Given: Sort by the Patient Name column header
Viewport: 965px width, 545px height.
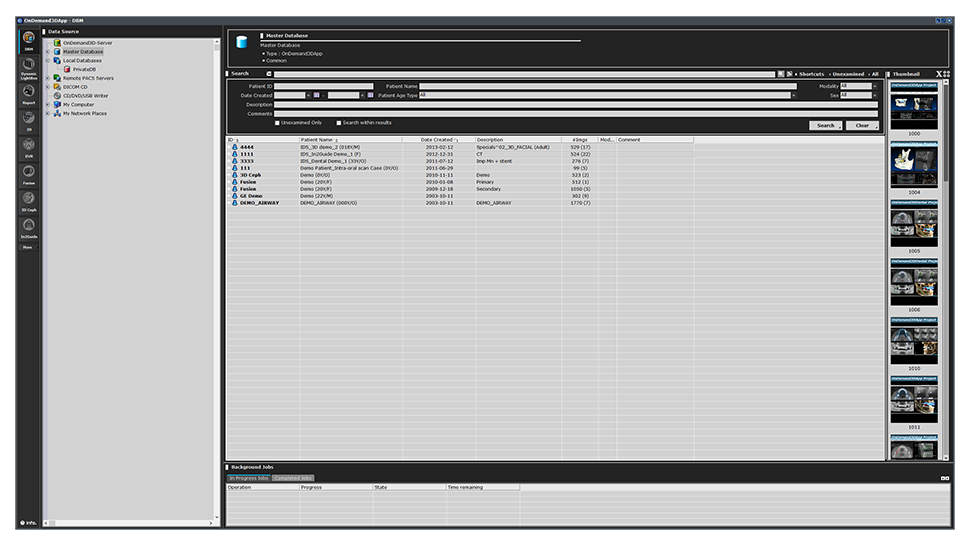Looking at the screenshot, I should (x=351, y=140).
